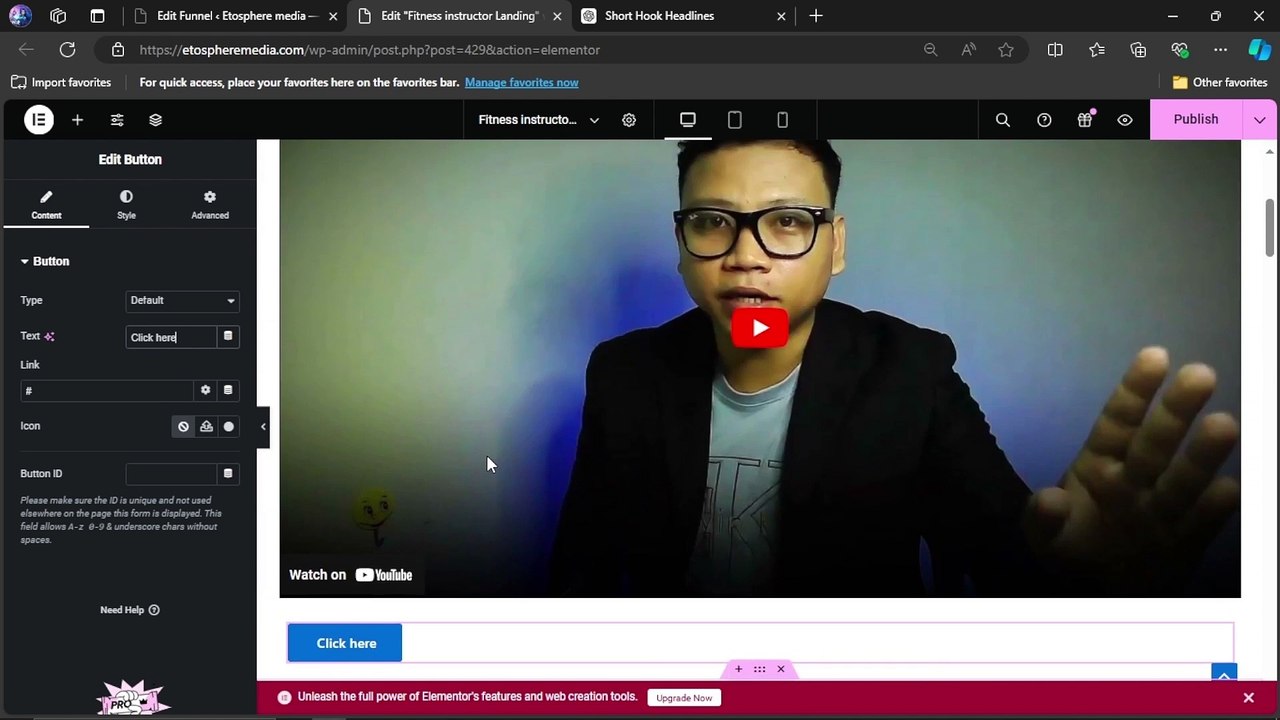Open AI text generator beside Text label

click(x=49, y=337)
